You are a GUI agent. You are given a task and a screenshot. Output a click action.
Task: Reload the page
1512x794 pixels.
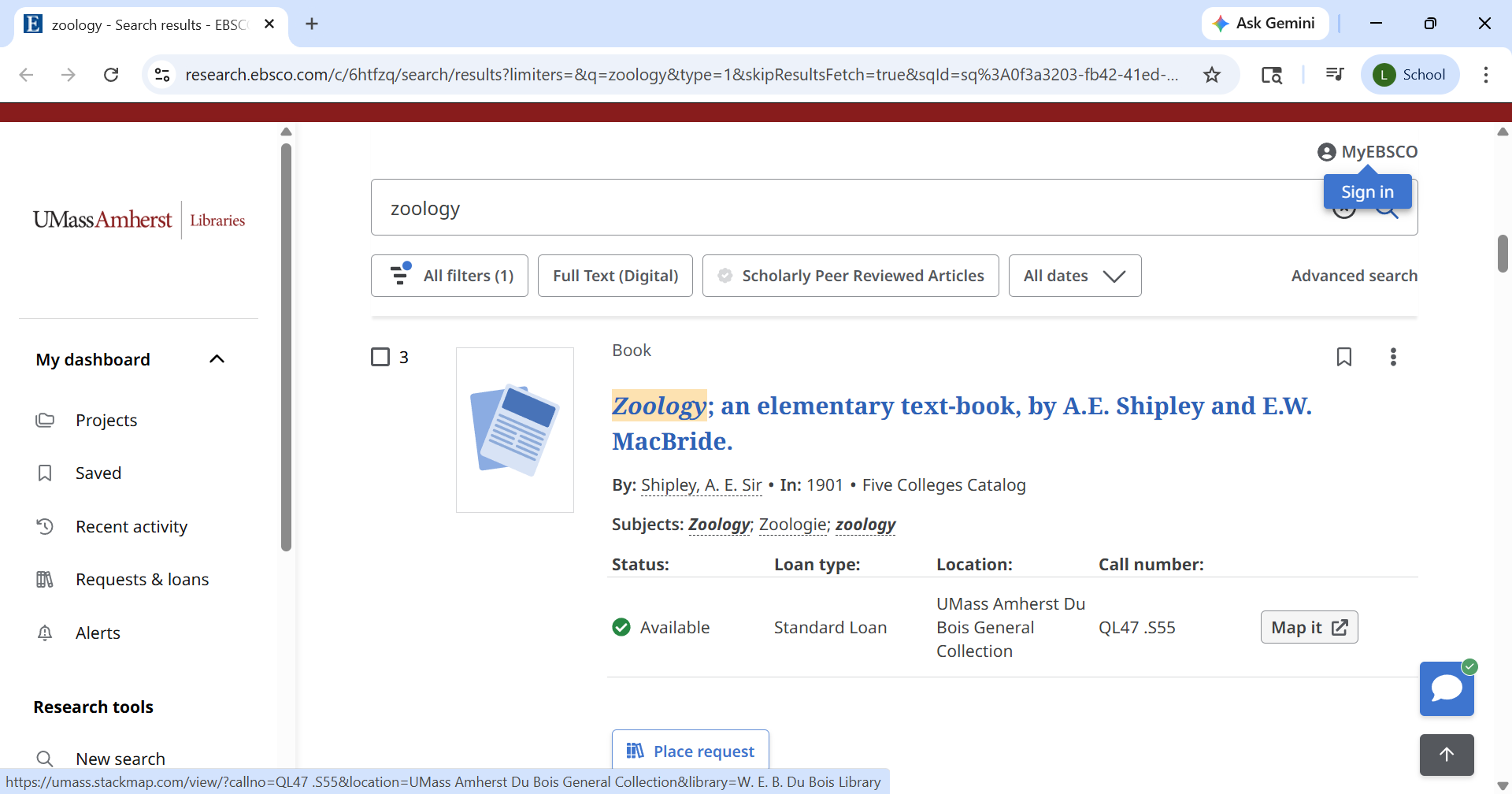coord(111,74)
